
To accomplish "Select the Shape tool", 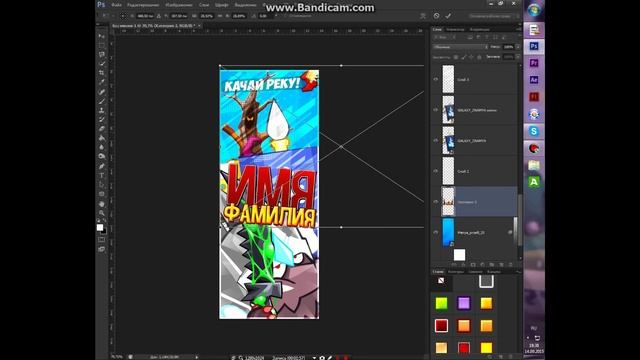I will [102, 194].
